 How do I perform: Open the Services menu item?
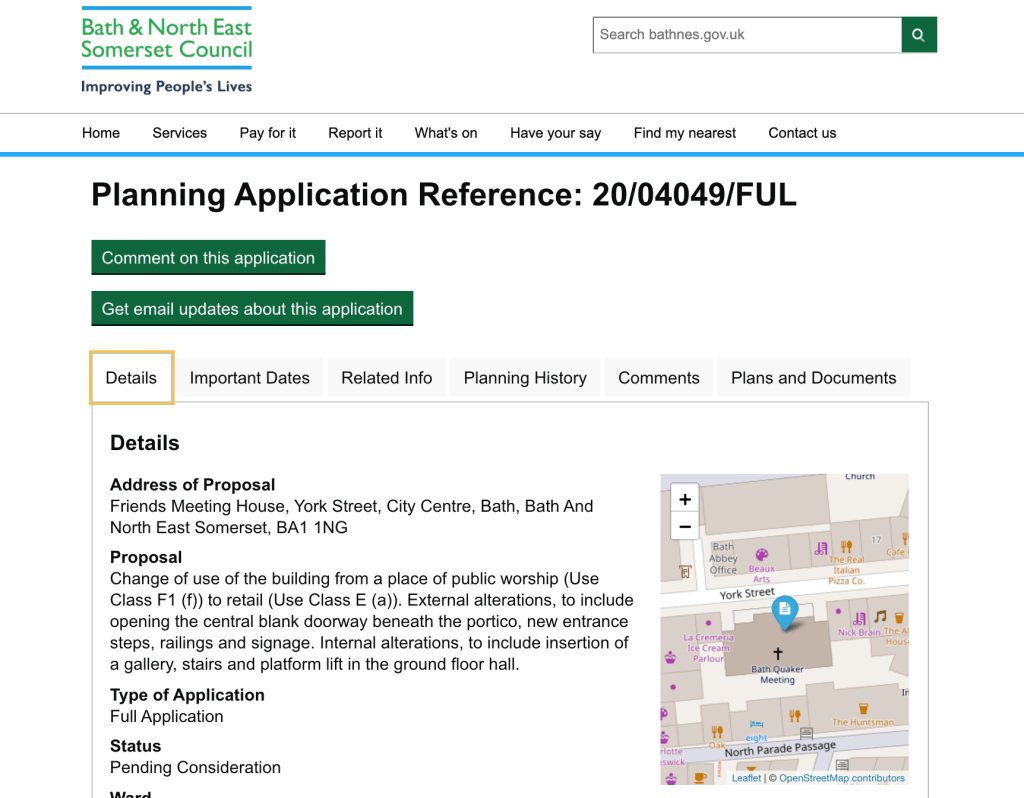point(180,133)
